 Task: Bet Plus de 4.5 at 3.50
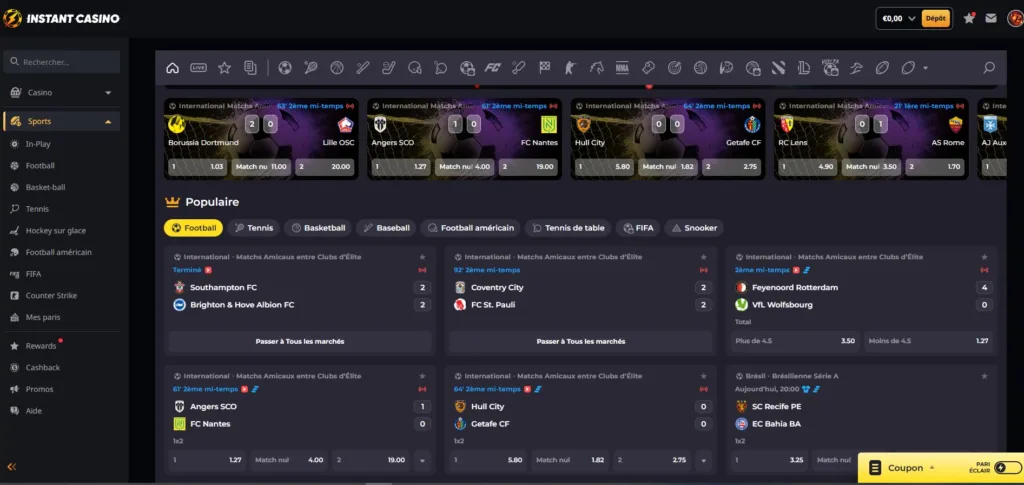click(x=795, y=341)
